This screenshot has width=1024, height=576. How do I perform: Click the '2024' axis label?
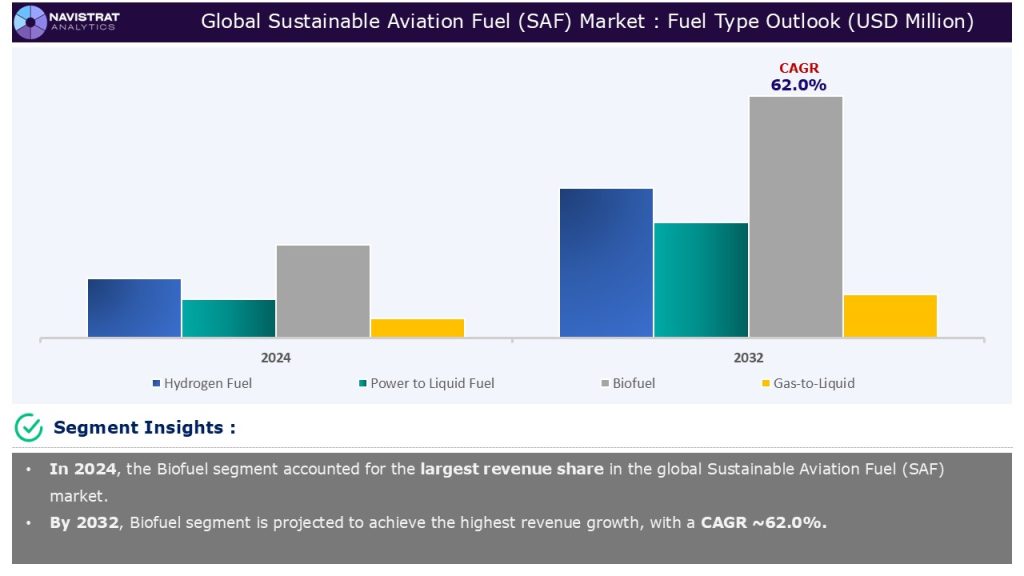click(x=276, y=358)
